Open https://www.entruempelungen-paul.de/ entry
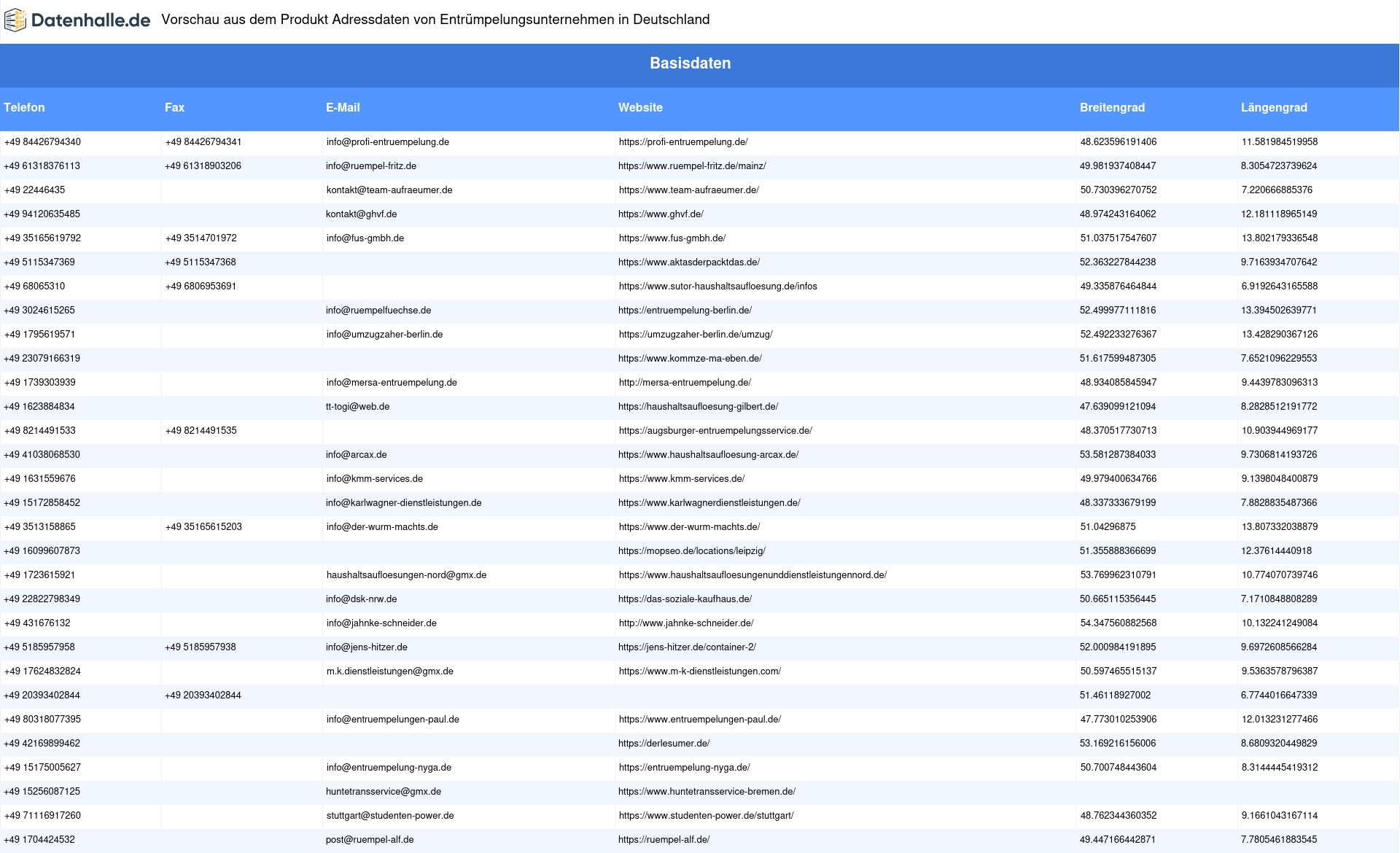 point(700,720)
